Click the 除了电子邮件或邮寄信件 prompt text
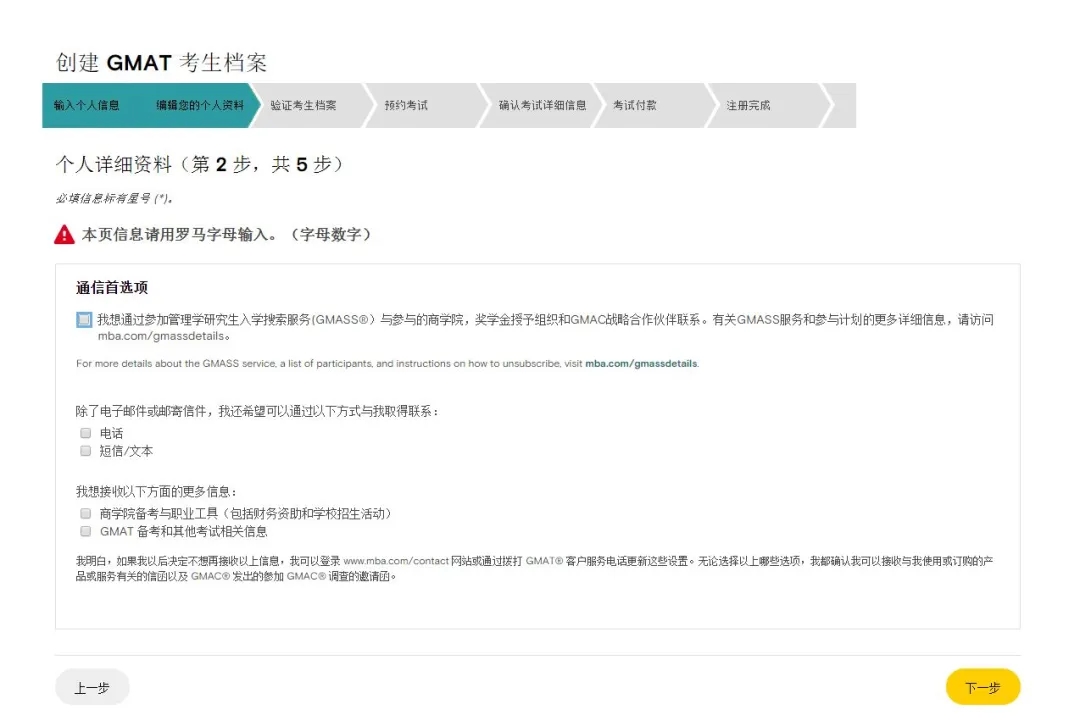1080x721 pixels. [258, 411]
